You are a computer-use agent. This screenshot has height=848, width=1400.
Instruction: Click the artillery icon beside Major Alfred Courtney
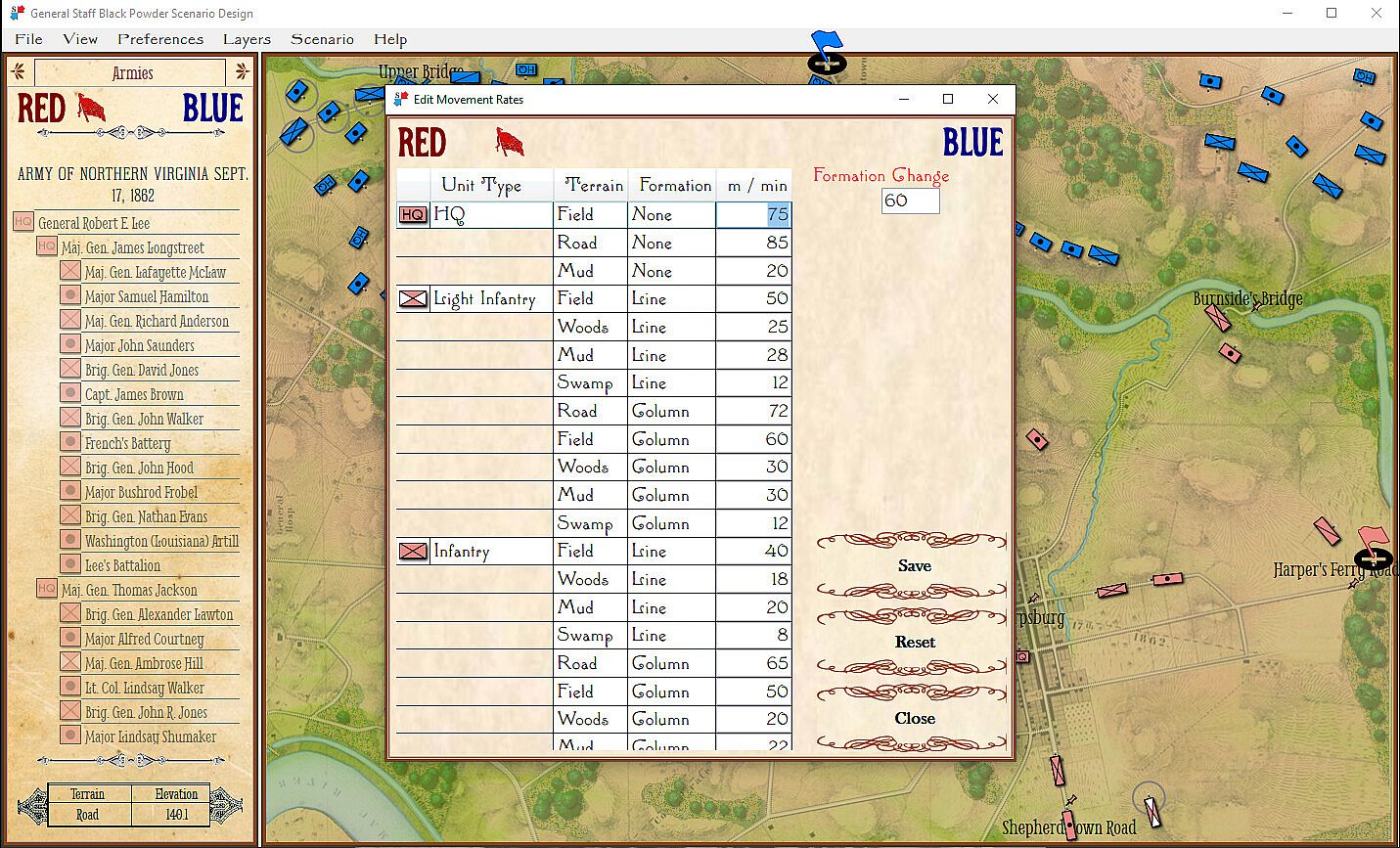point(70,638)
